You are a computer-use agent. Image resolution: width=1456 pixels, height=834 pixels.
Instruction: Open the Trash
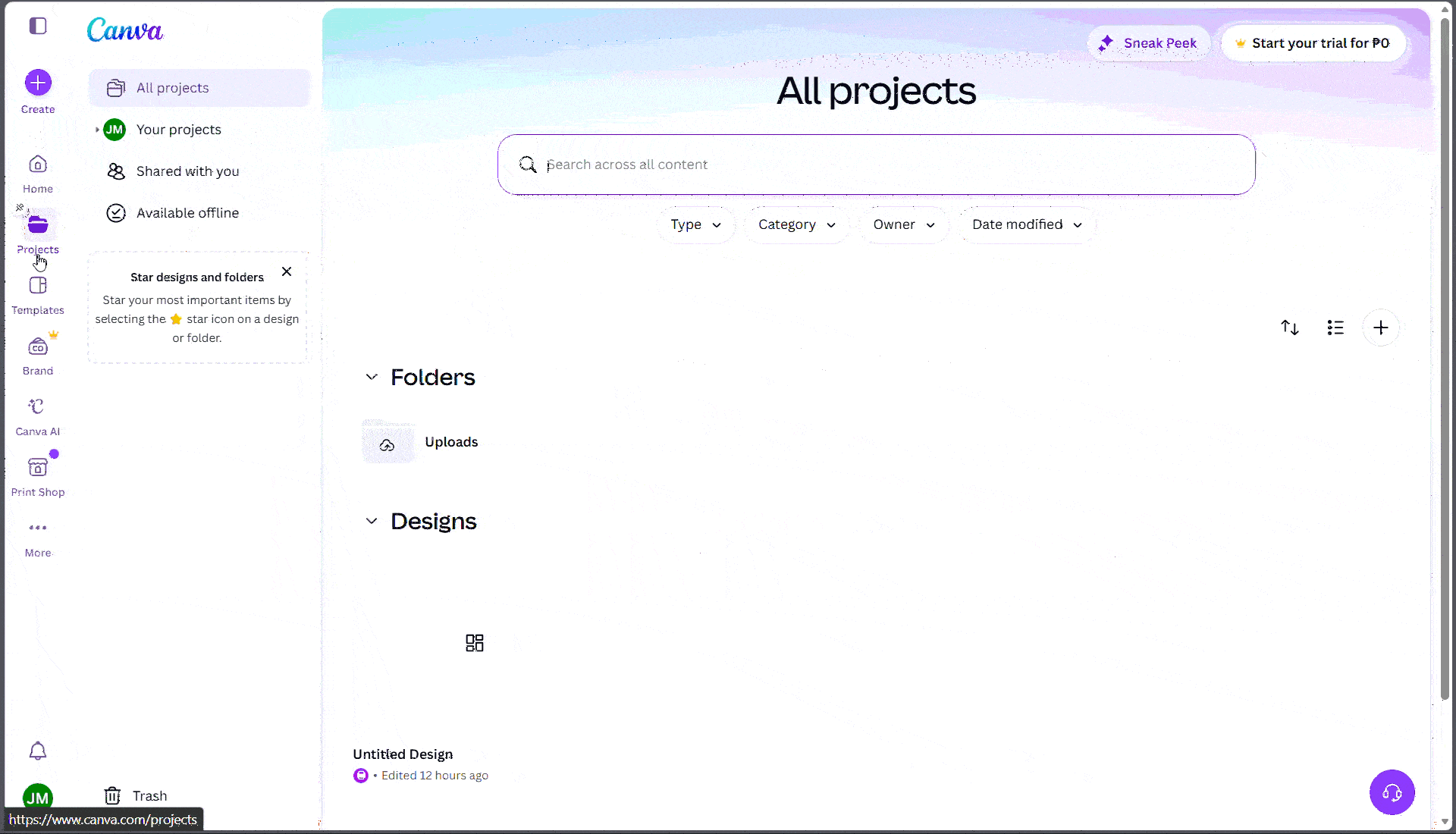136,795
